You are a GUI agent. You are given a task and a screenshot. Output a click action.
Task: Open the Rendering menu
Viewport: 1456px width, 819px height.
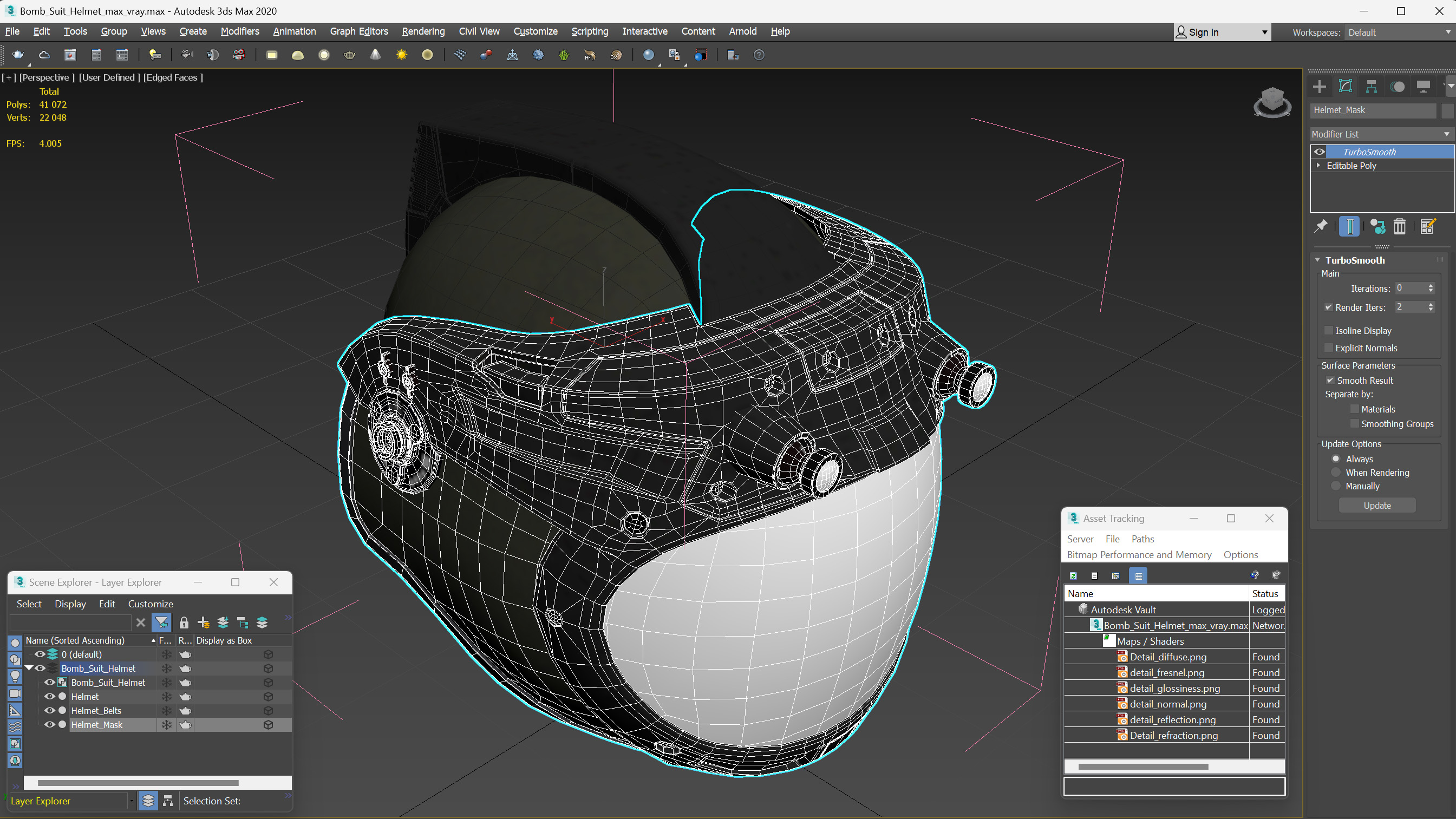click(423, 31)
